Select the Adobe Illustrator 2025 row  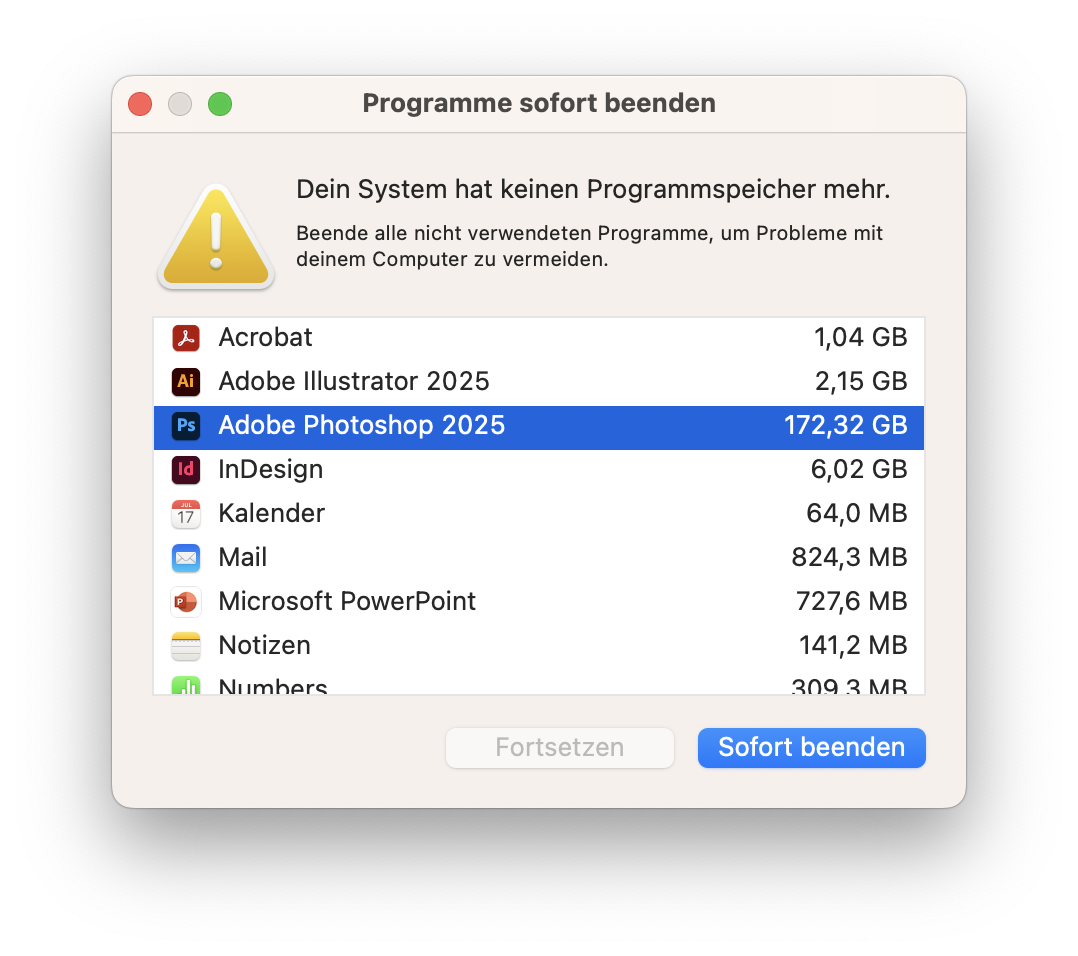[354, 382]
